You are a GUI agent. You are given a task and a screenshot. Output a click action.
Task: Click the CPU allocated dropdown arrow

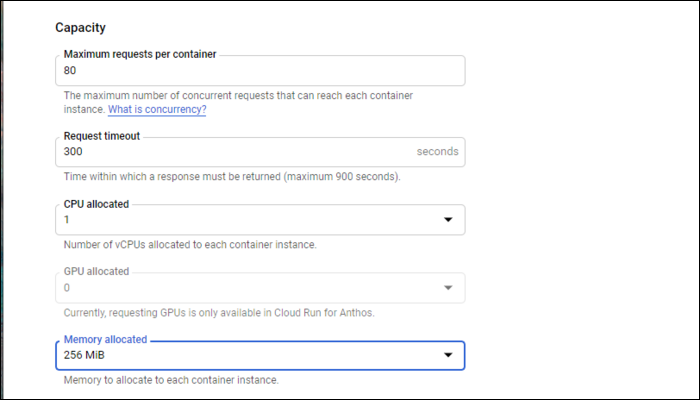click(x=447, y=220)
